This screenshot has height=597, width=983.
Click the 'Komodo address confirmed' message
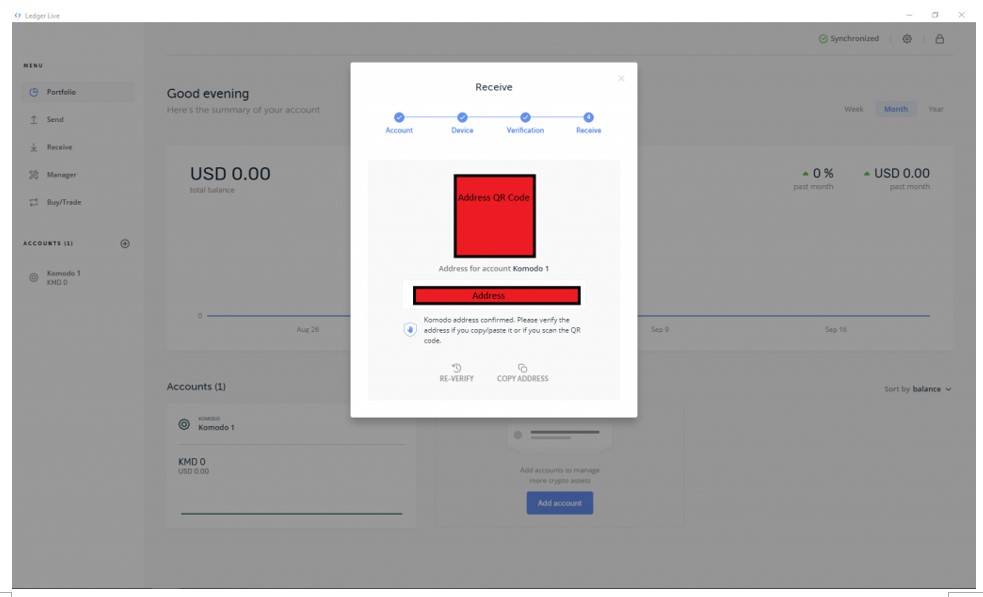tap(502, 330)
